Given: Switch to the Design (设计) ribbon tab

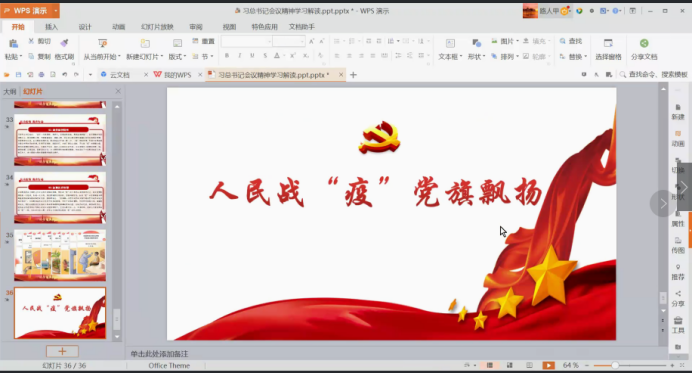Looking at the screenshot, I should (85, 27).
